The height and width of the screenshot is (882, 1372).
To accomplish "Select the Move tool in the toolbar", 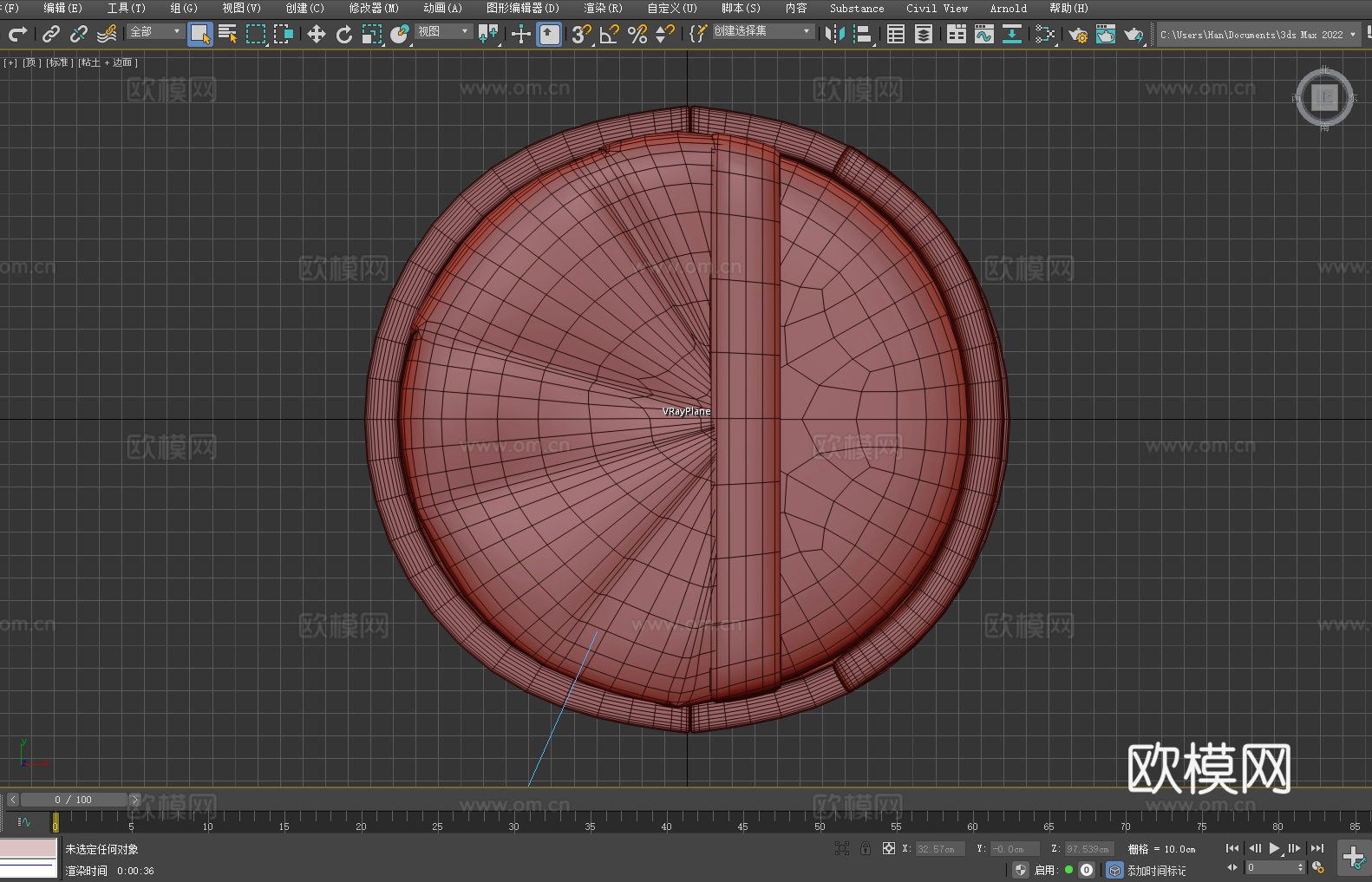I will pyautogui.click(x=317, y=34).
